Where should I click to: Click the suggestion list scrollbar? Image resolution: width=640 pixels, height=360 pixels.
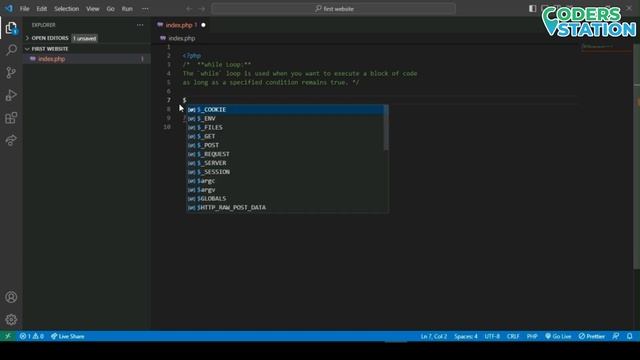coord(386,127)
